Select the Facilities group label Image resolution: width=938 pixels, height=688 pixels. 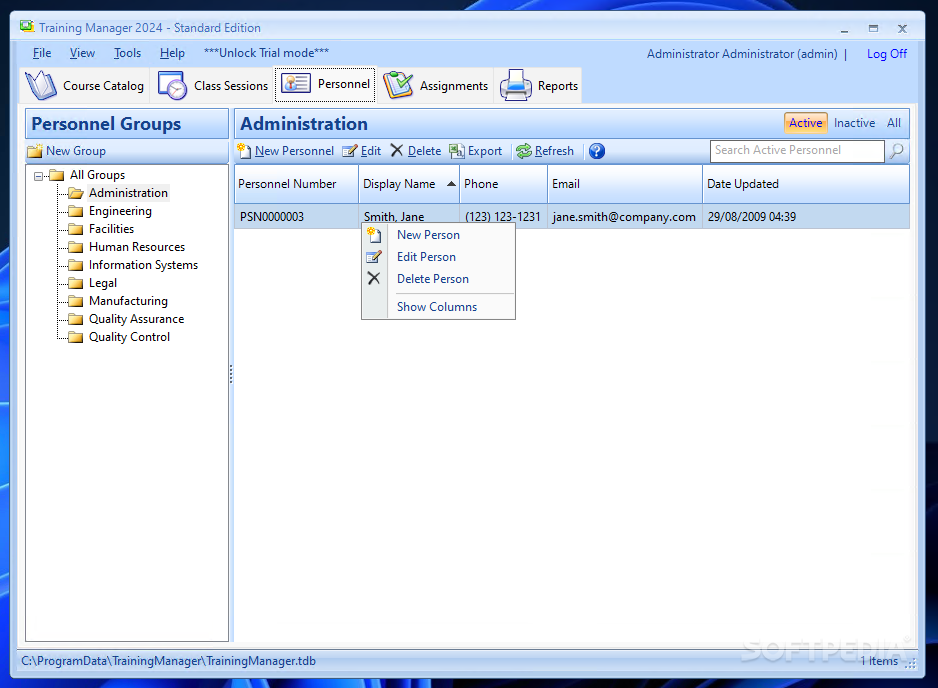tap(111, 229)
